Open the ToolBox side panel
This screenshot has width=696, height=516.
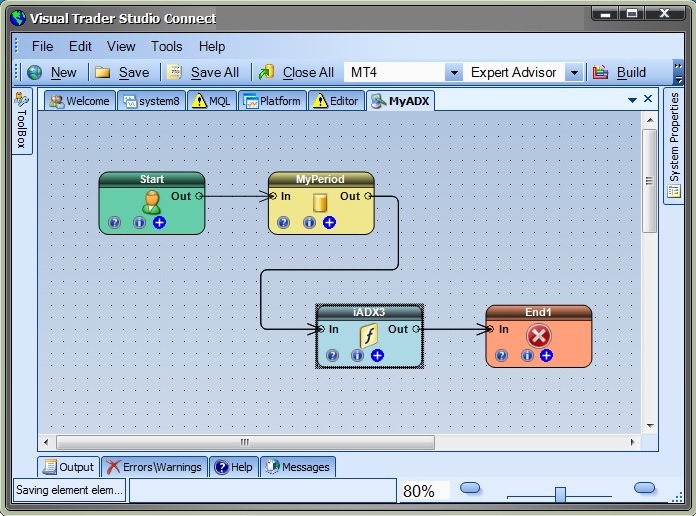22,121
